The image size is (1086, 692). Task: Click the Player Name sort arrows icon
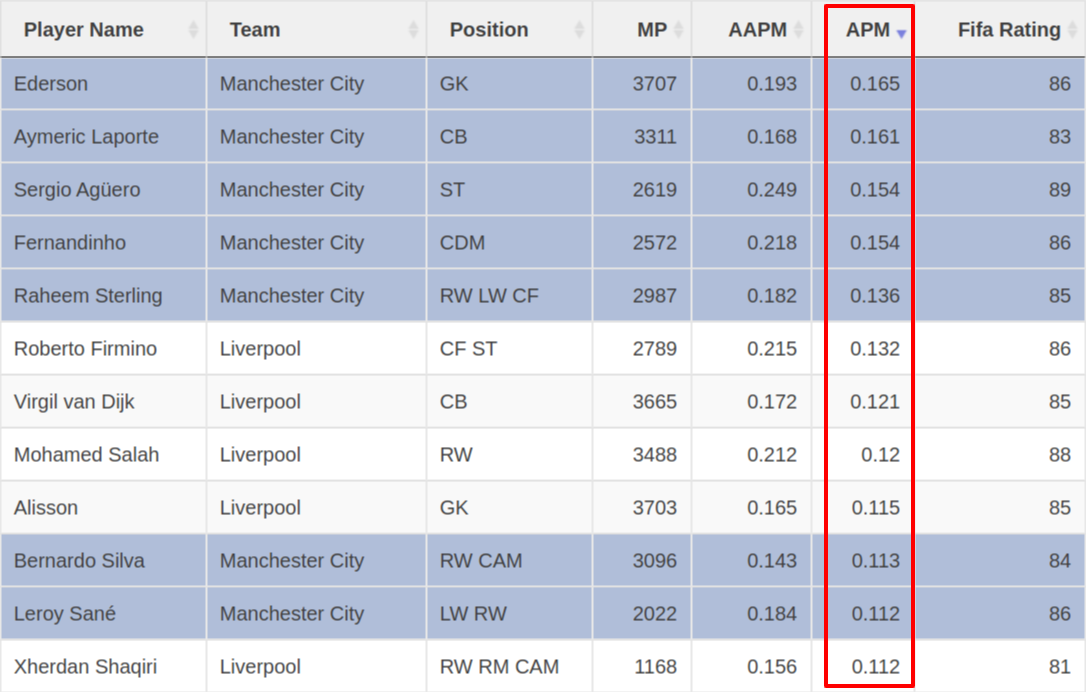(193, 30)
